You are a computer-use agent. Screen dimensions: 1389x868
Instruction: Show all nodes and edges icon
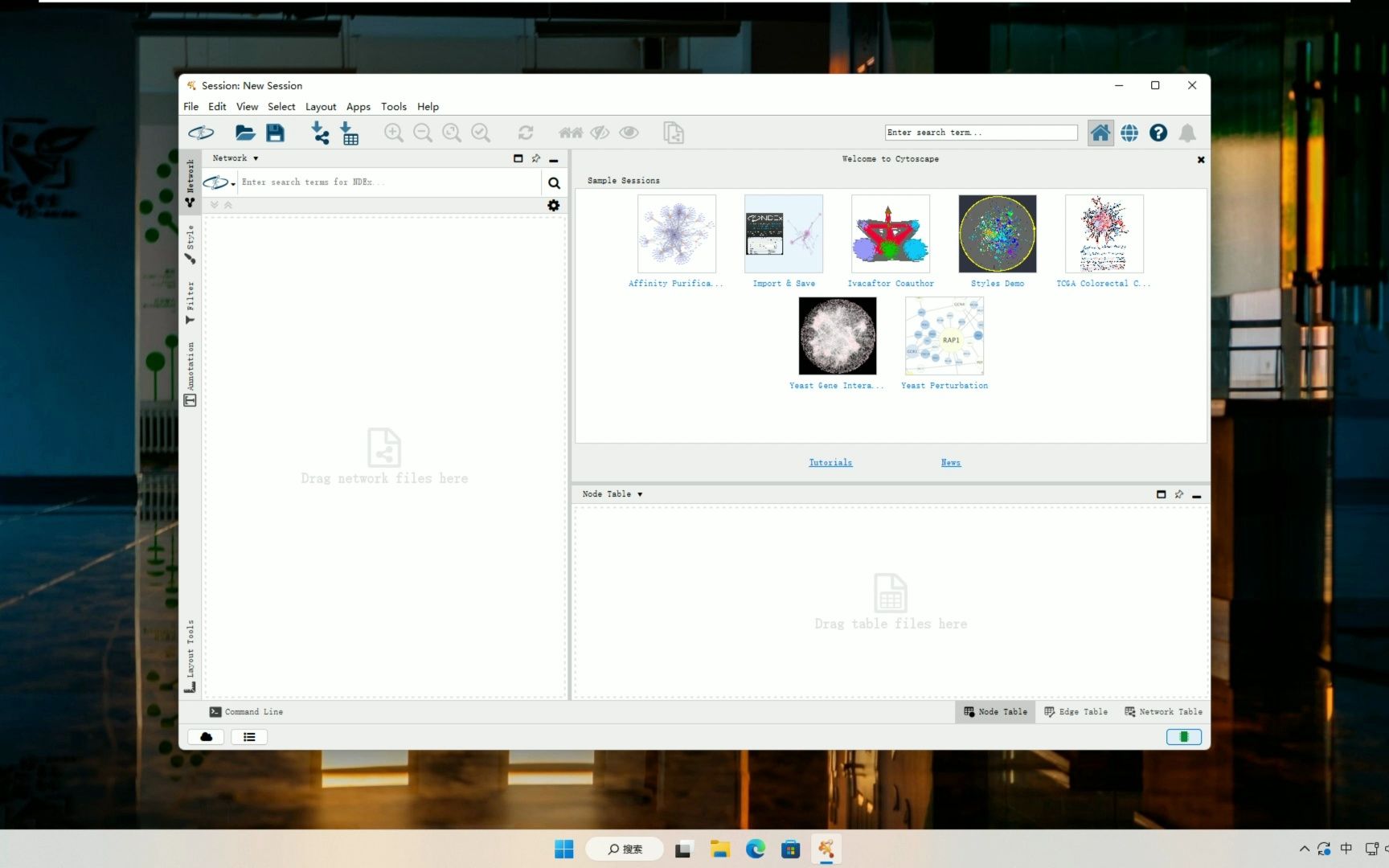pyautogui.click(x=629, y=133)
